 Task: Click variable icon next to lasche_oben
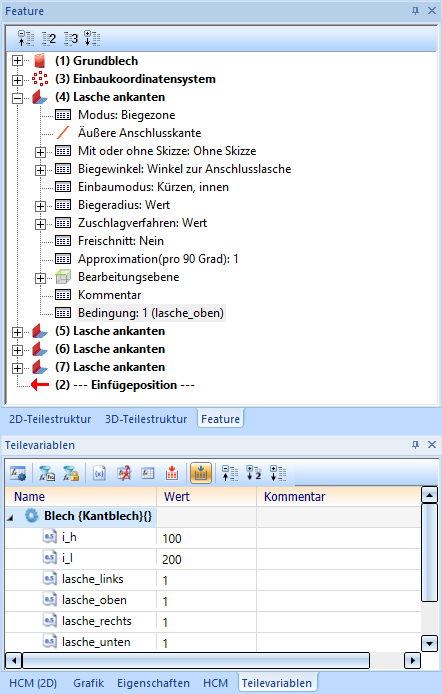coord(50,600)
